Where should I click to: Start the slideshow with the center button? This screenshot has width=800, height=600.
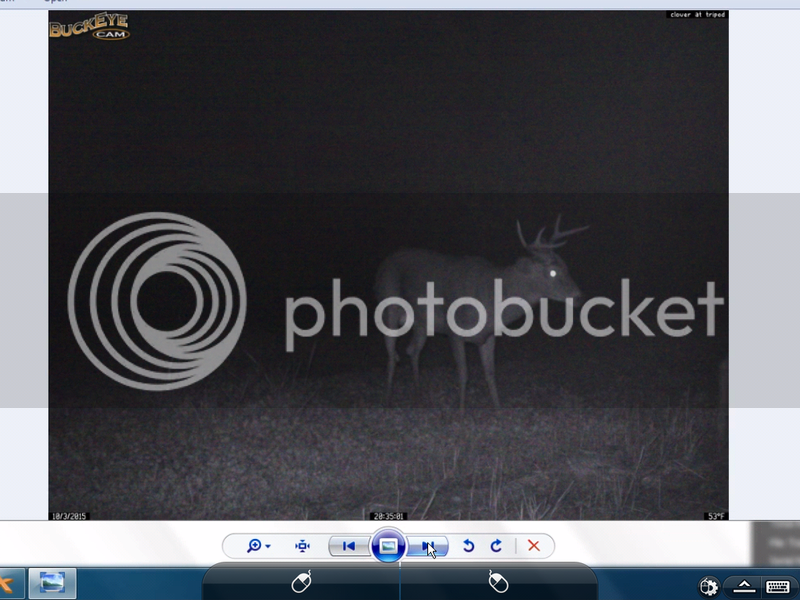pyautogui.click(x=388, y=546)
